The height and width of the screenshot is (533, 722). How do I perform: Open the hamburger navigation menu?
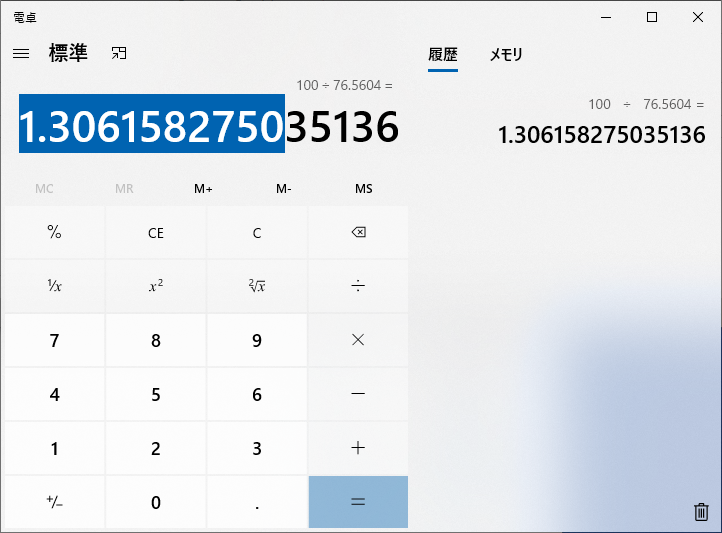(x=21, y=53)
